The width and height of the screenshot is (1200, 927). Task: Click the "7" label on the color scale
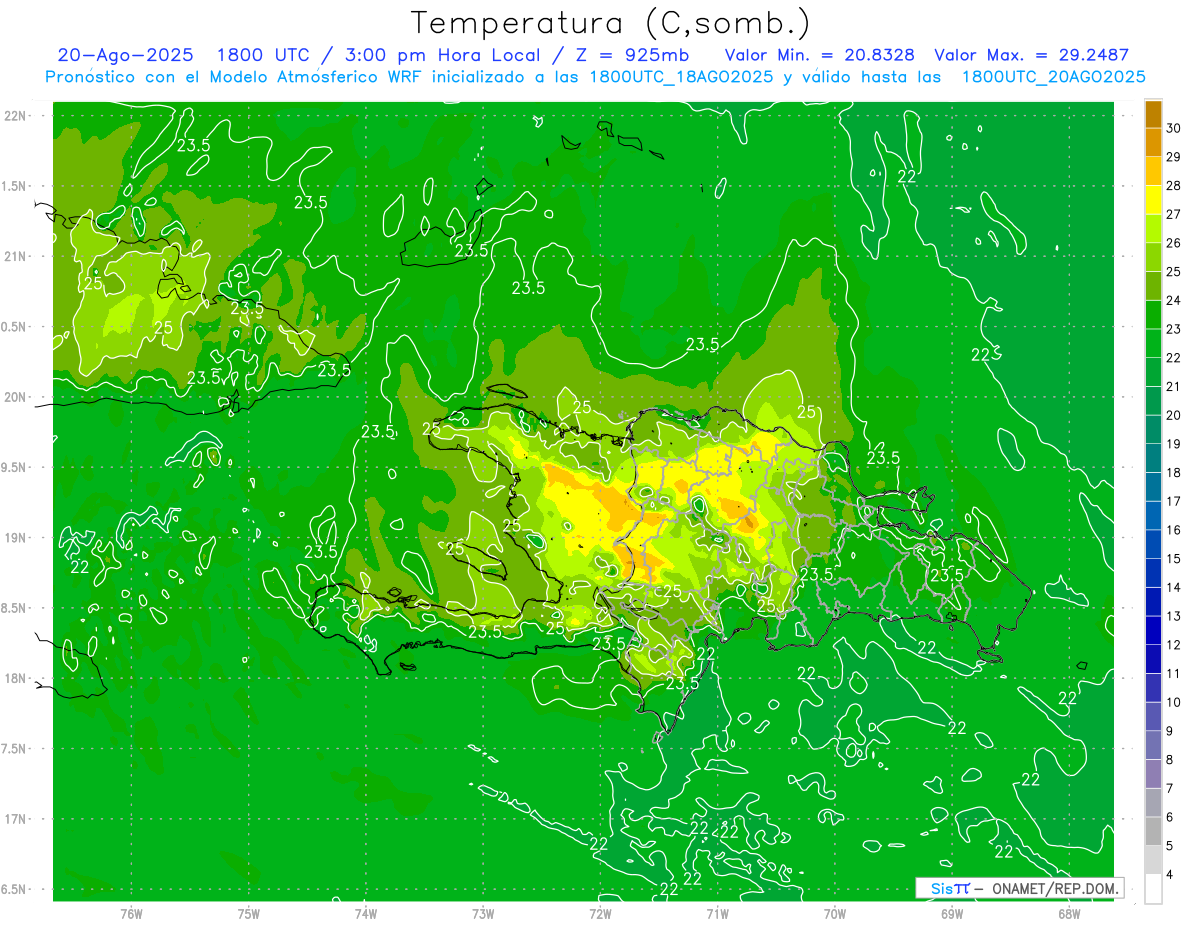coord(1170,788)
